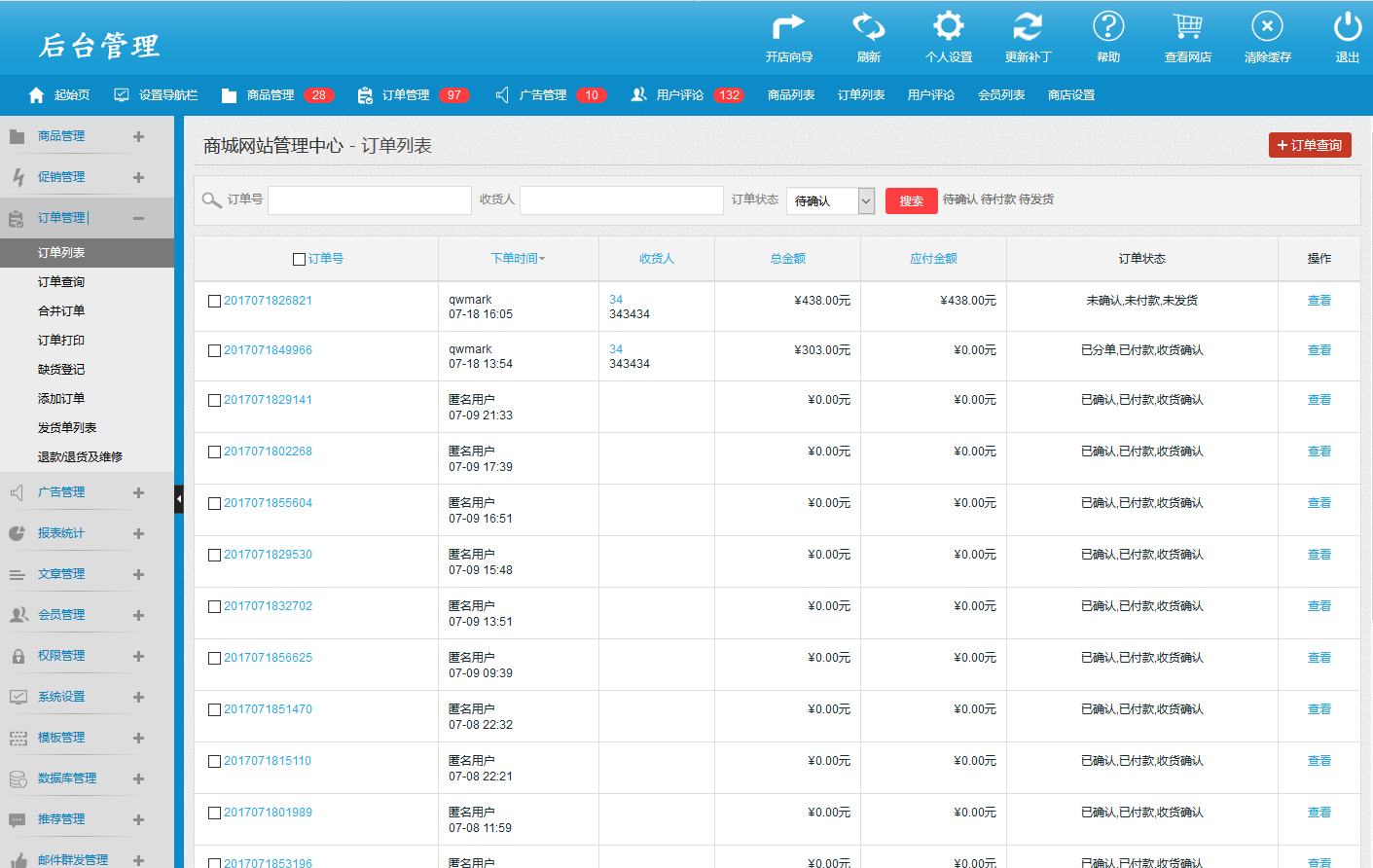1373x868 pixels.
Task: Click the 退出 power icon
Action: pyautogui.click(x=1347, y=26)
